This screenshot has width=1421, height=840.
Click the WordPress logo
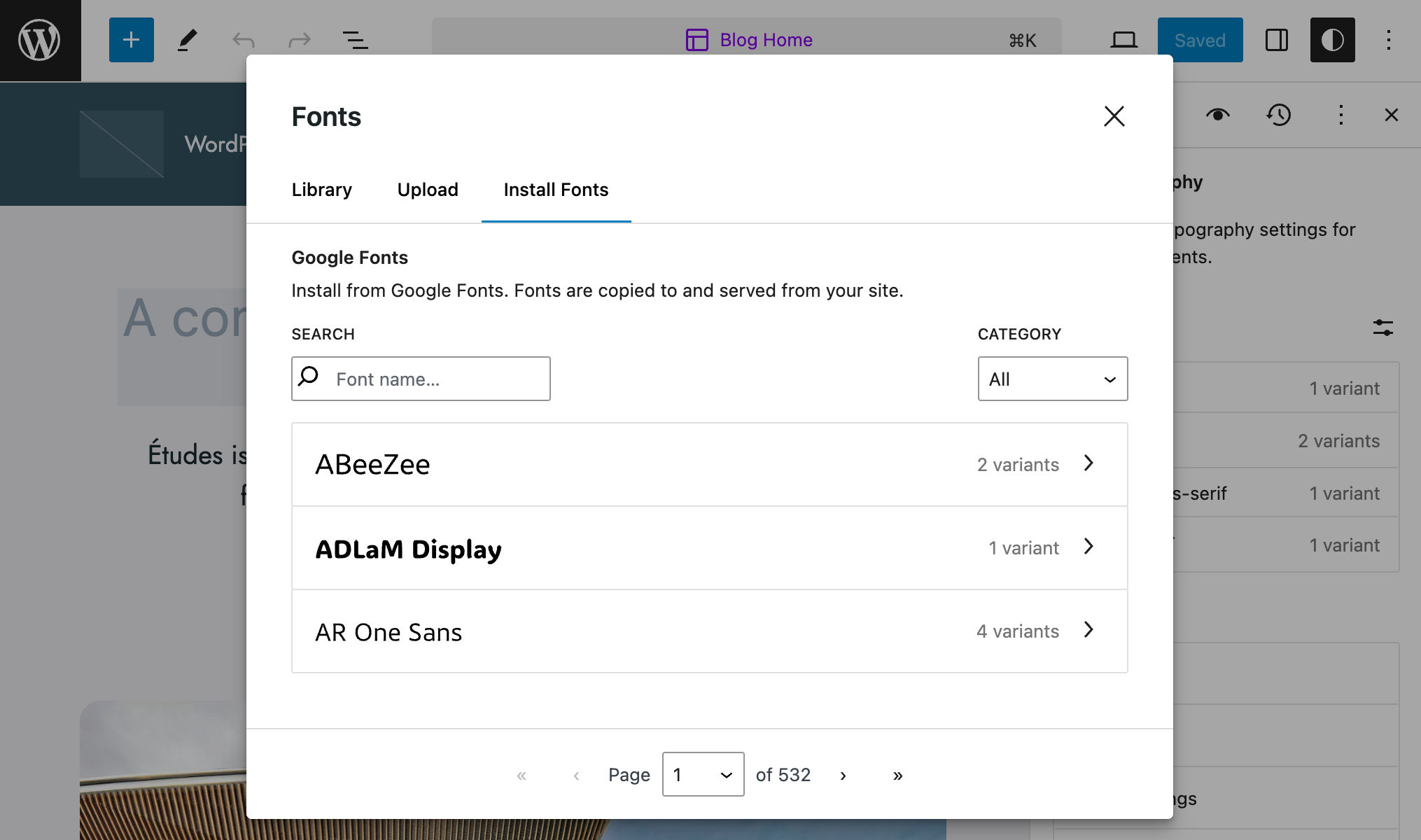click(40, 40)
